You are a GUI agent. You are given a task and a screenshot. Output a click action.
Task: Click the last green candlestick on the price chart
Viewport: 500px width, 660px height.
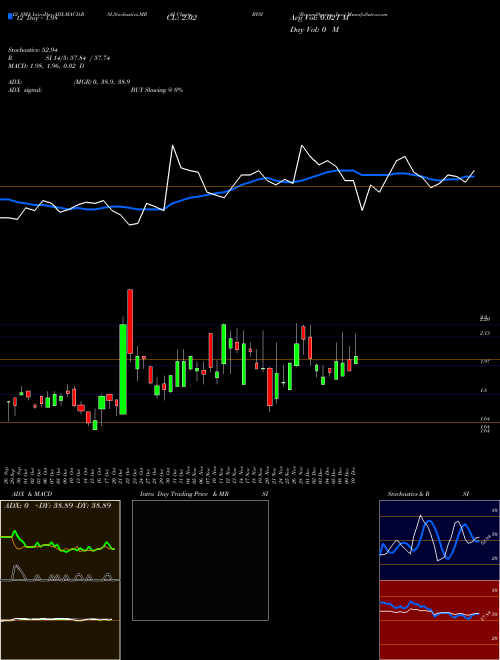[x=356, y=360]
